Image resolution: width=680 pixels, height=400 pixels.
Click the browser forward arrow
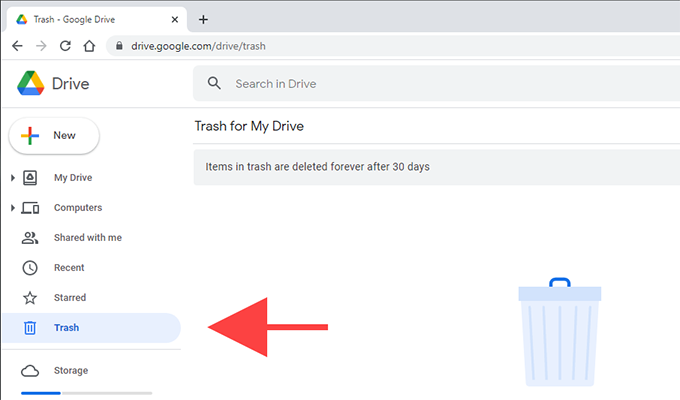pyautogui.click(x=41, y=46)
